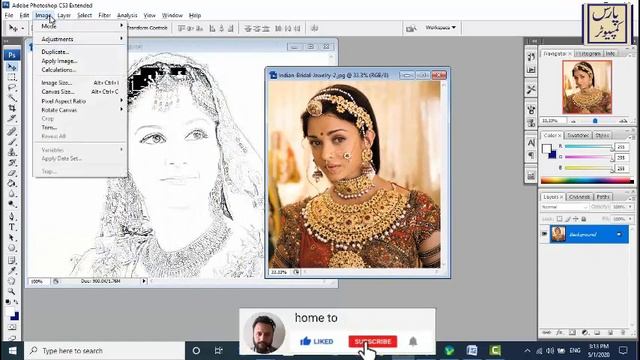Click the red Subscribe button
Screen dimensions: 640x360
coord(373,342)
